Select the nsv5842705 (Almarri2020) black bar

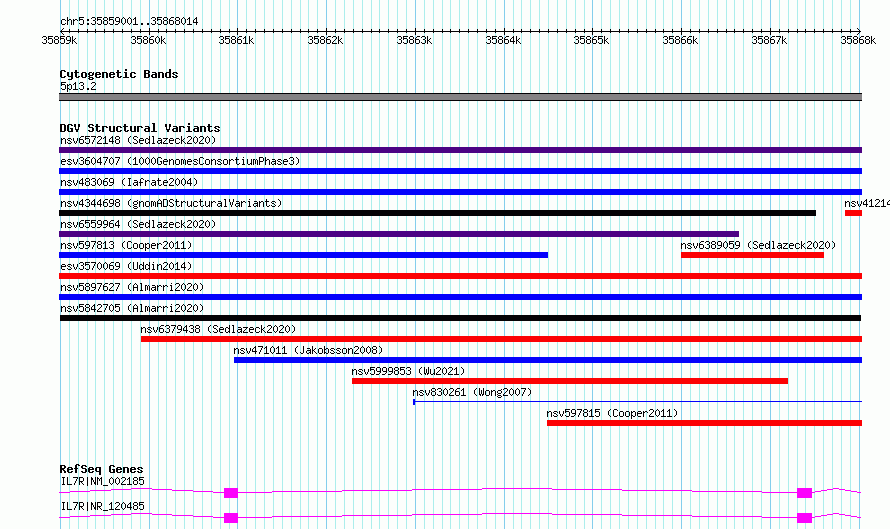(x=460, y=318)
